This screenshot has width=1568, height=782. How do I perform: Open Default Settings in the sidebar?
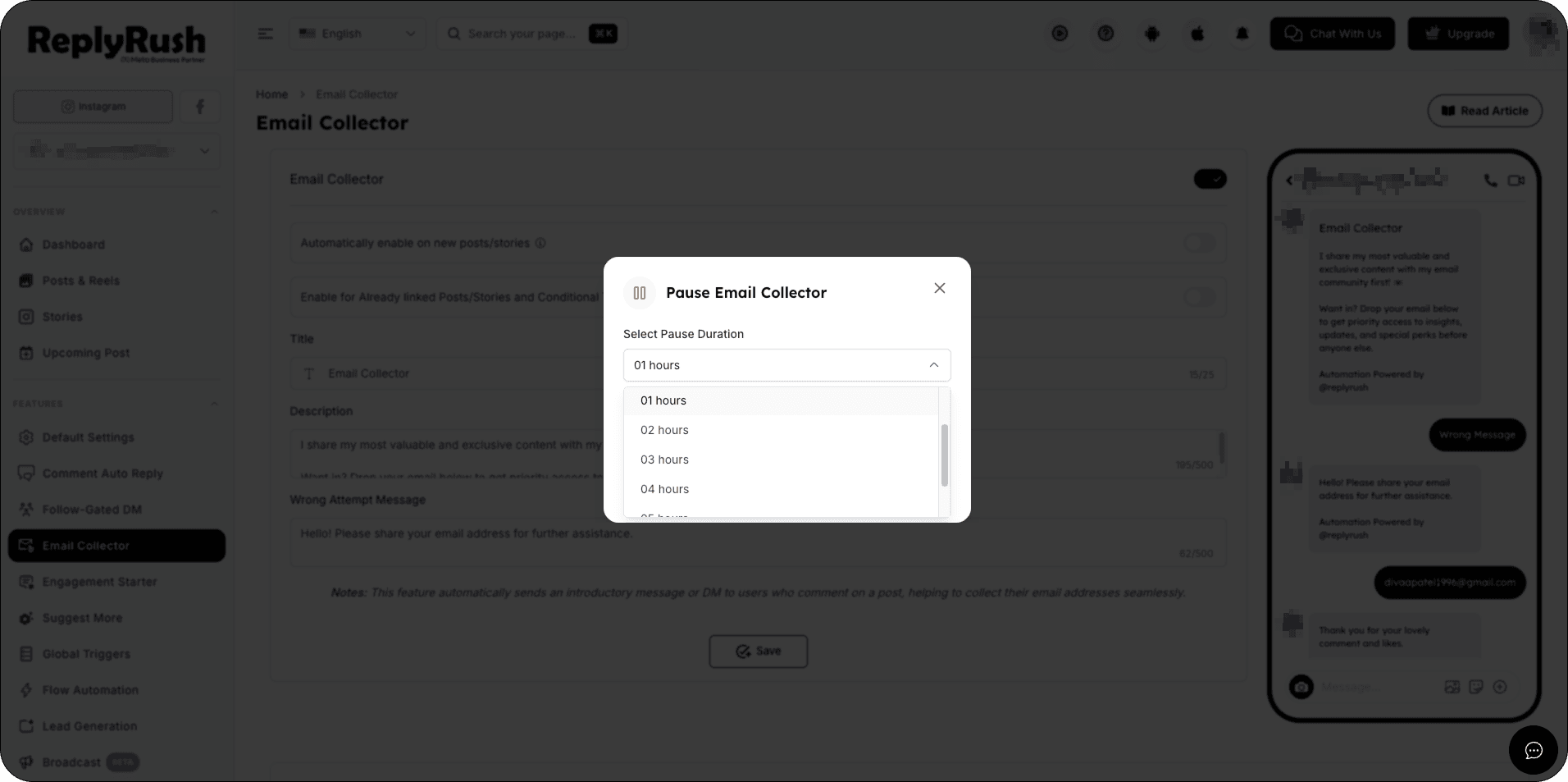point(116,437)
